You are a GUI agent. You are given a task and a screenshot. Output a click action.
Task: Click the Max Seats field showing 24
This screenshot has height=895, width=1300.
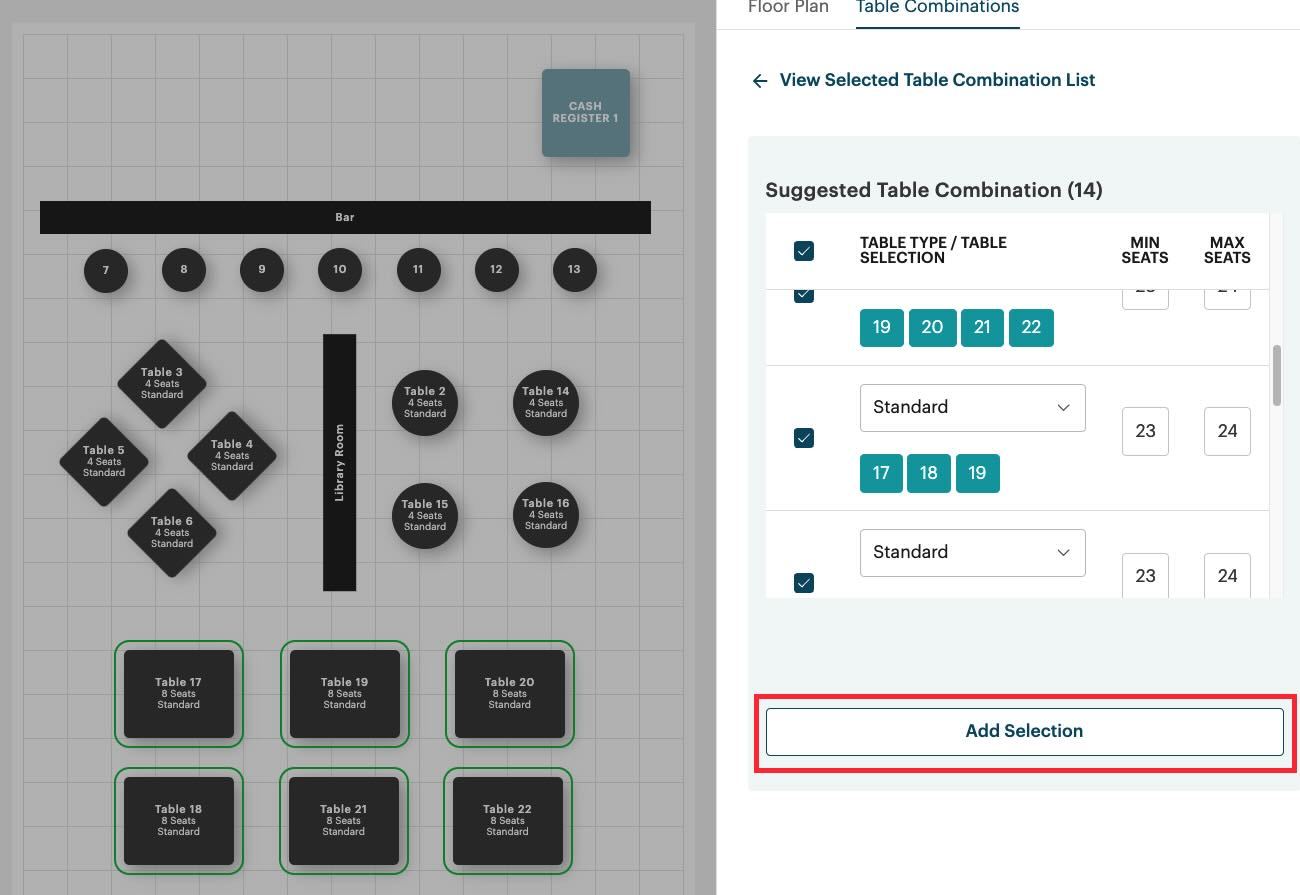(x=1227, y=431)
